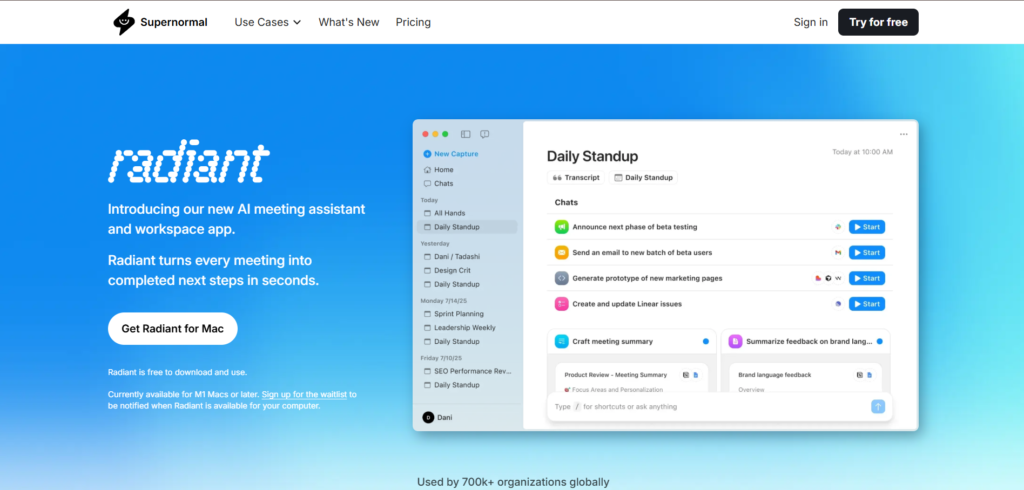This screenshot has height=490, width=1024.
Task: Click blue document icon on Product Review card
Action: [696, 375]
